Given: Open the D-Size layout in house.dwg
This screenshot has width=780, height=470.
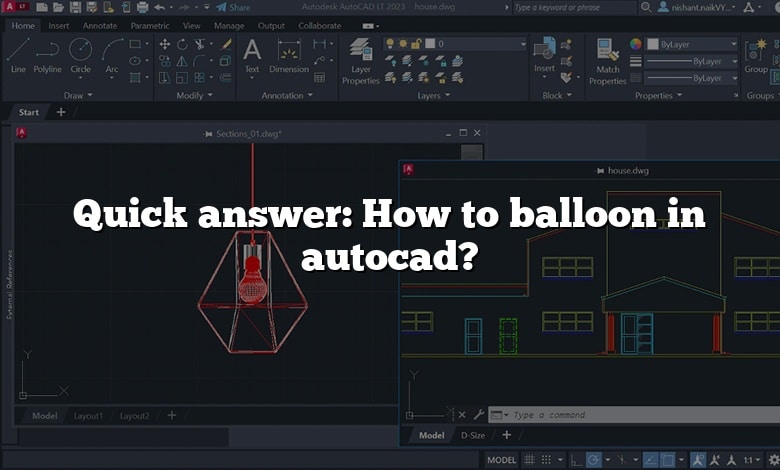Looking at the screenshot, I should (473, 435).
